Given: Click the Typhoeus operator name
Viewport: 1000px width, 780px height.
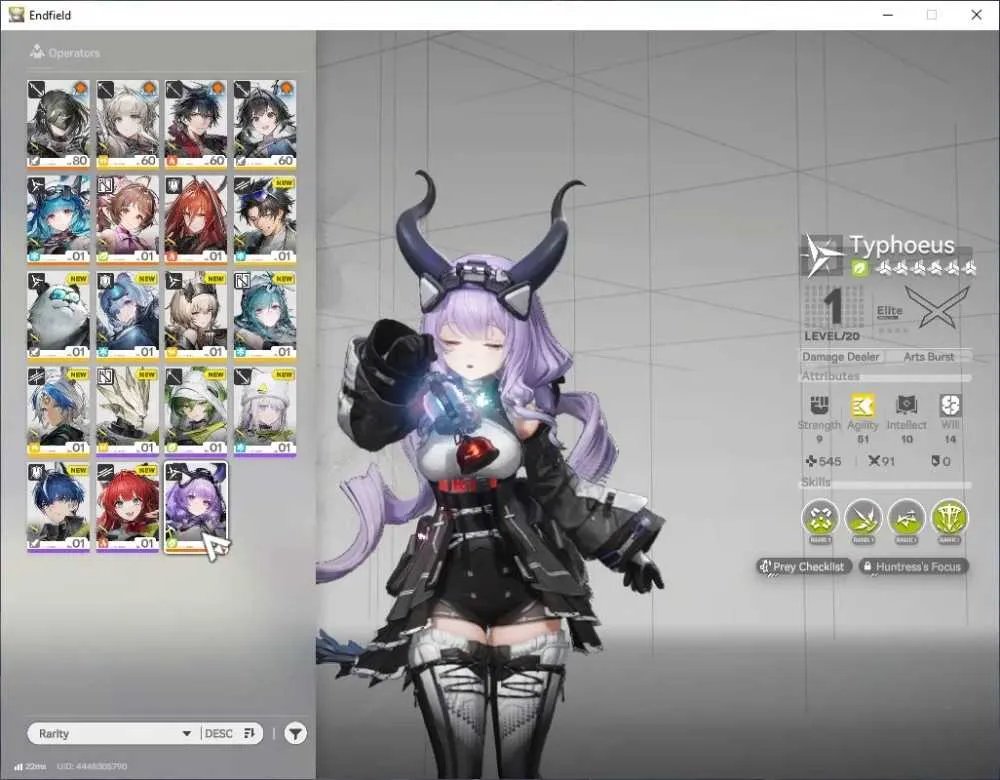Looking at the screenshot, I should (x=902, y=245).
